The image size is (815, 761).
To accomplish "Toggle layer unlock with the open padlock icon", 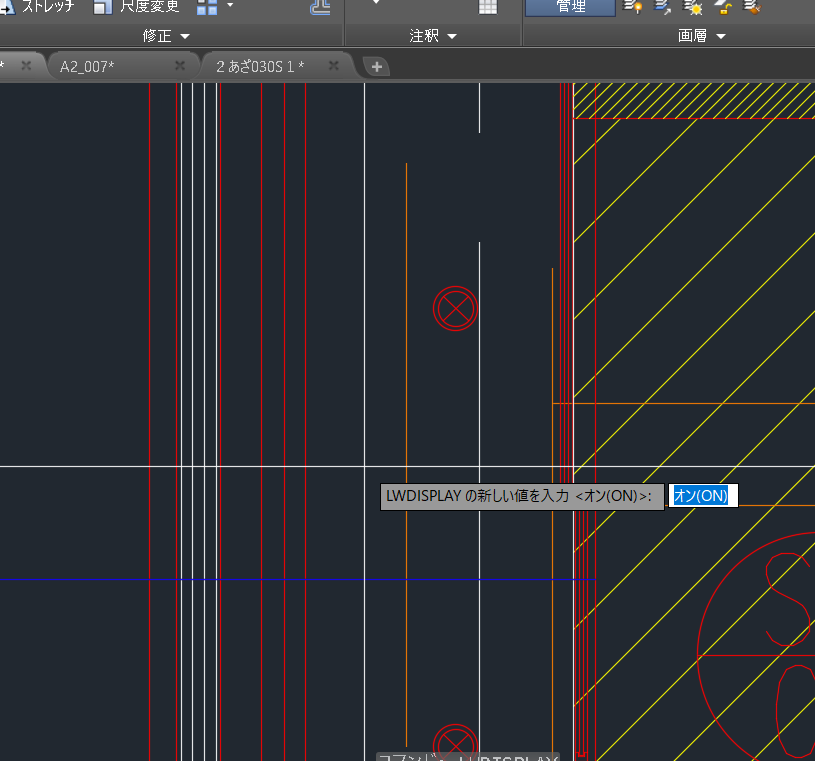I will (x=723, y=7).
